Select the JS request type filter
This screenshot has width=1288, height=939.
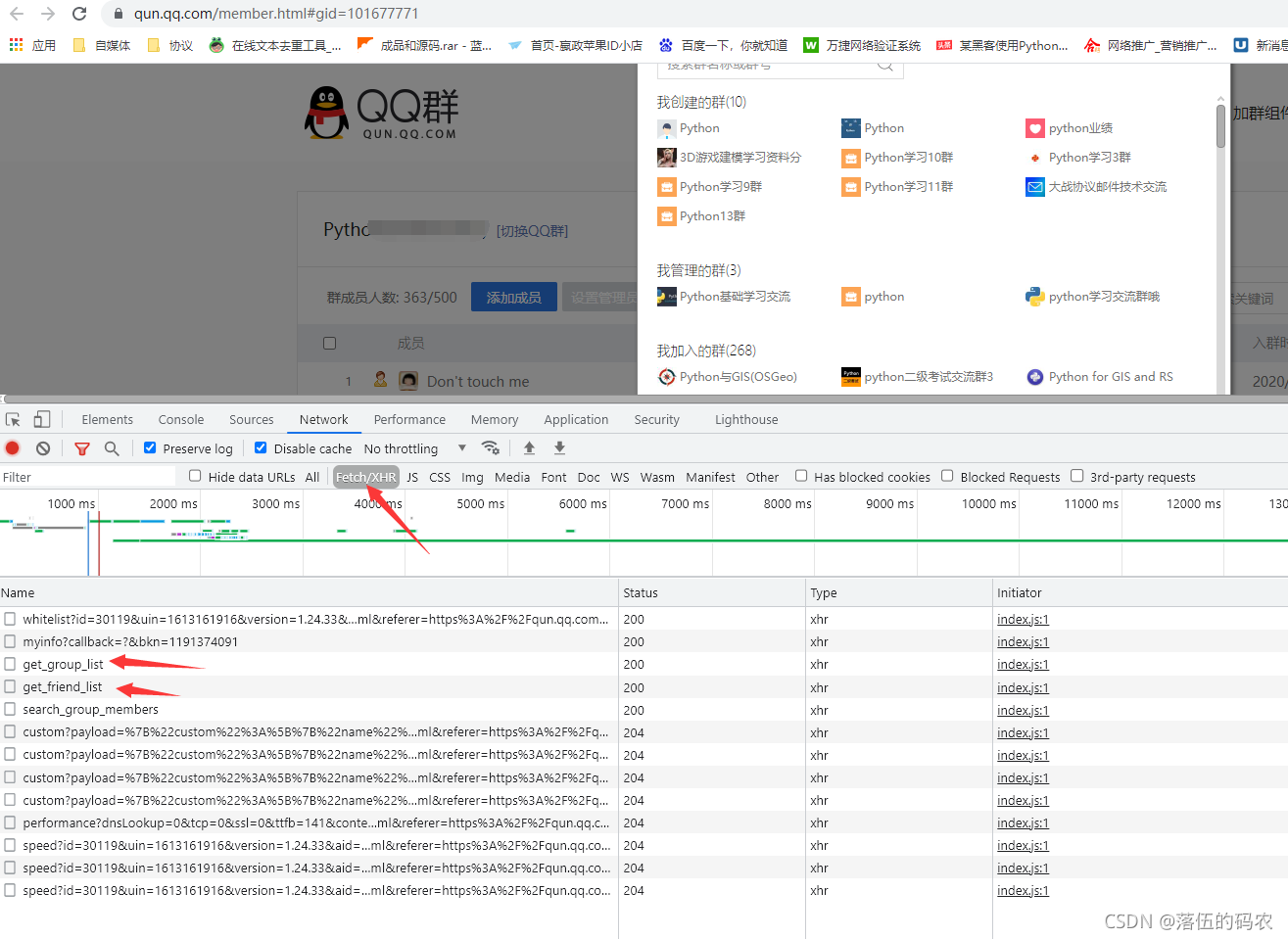(412, 477)
